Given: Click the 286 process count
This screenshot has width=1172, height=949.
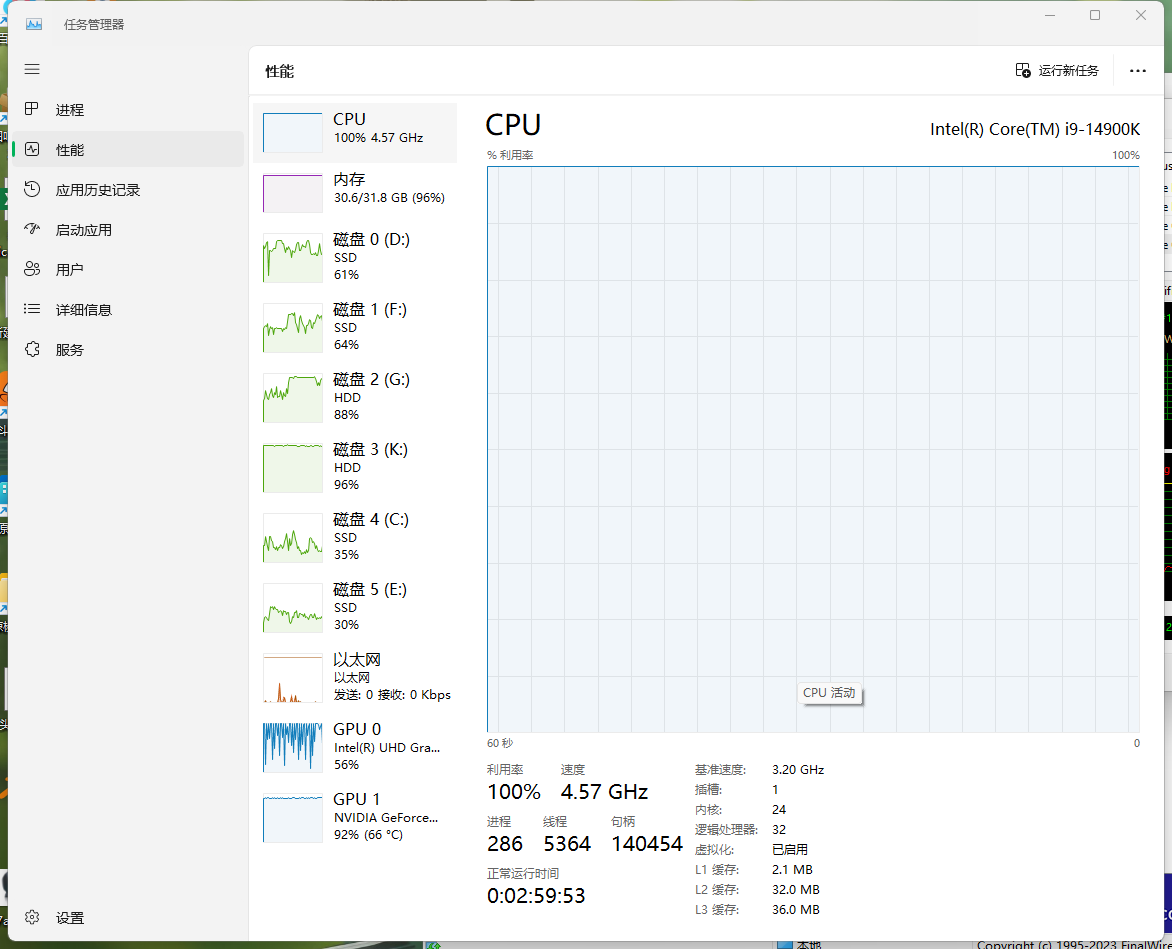Looking at the screenshot, I should 505,844.
